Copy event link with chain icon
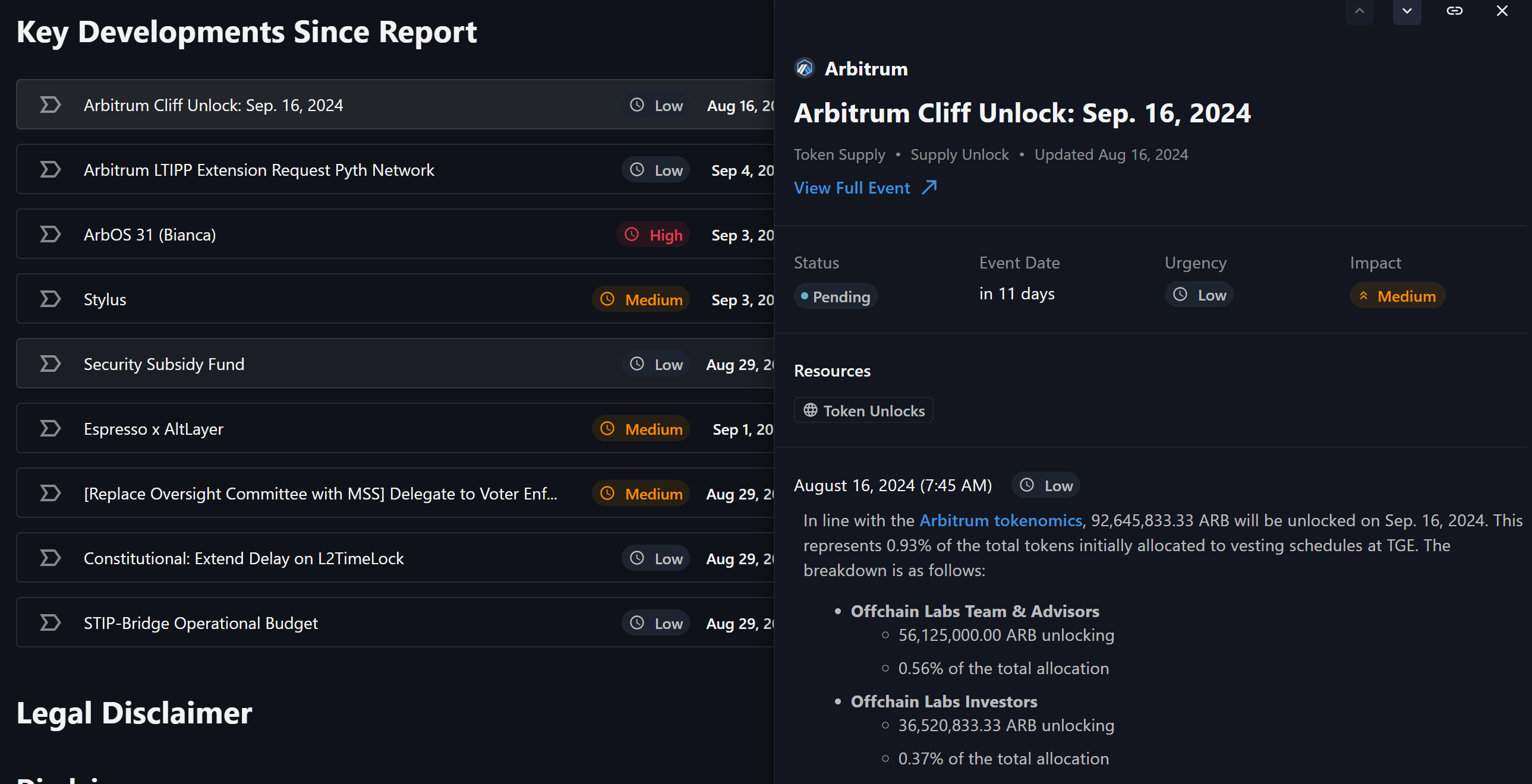This screenshot has height=784, width=1532. (1454, 11)
